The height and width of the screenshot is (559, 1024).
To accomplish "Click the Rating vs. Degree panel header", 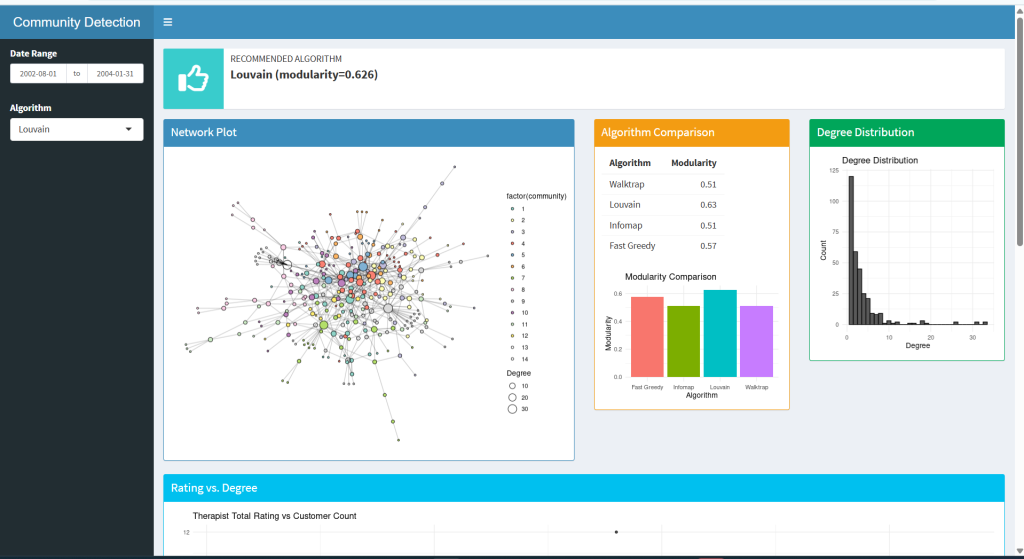I will coord(583,488).
